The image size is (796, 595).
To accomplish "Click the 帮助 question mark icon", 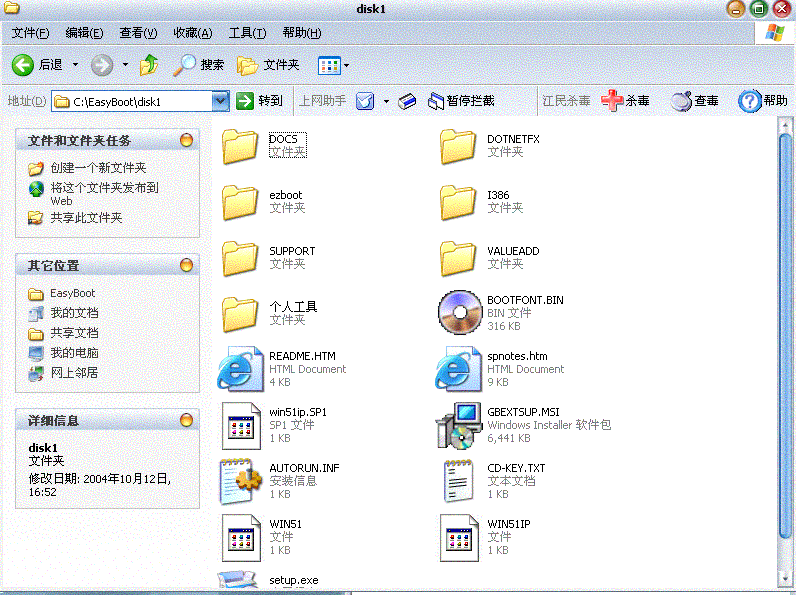I will (749, 101).
